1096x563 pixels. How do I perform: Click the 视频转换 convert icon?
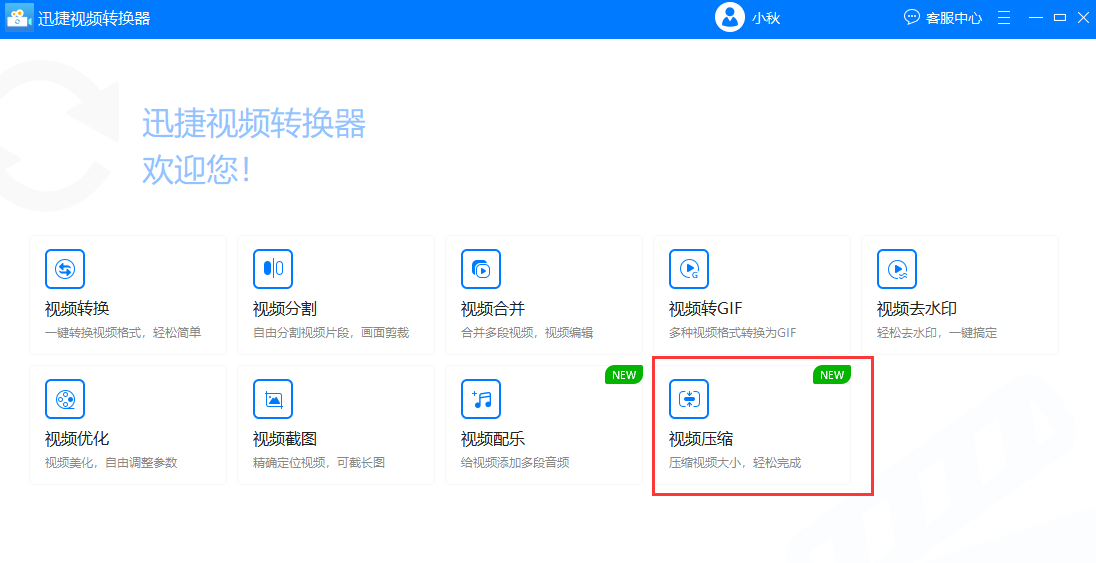tap(65, 269)
